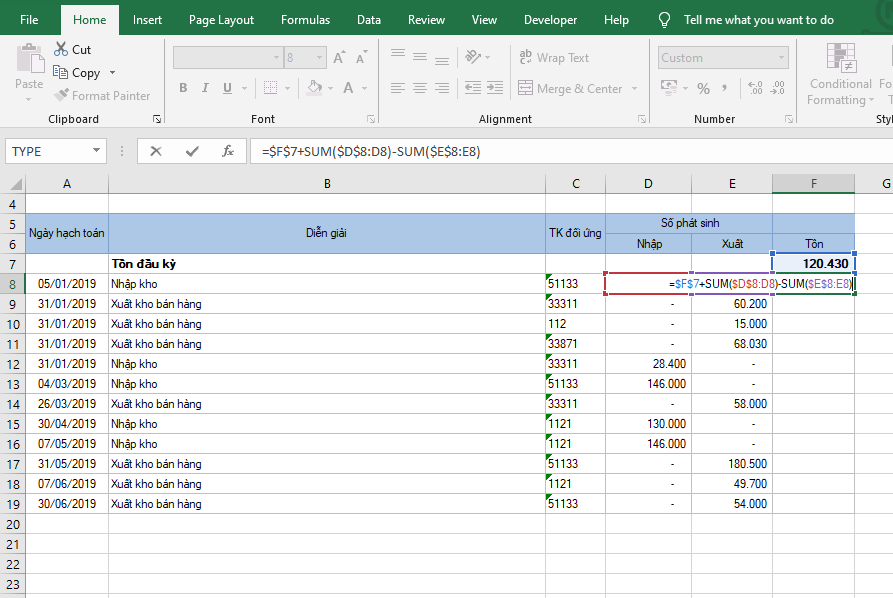893x598 pixels.
Task: Click the Merge & Center button
Action: 570,89
